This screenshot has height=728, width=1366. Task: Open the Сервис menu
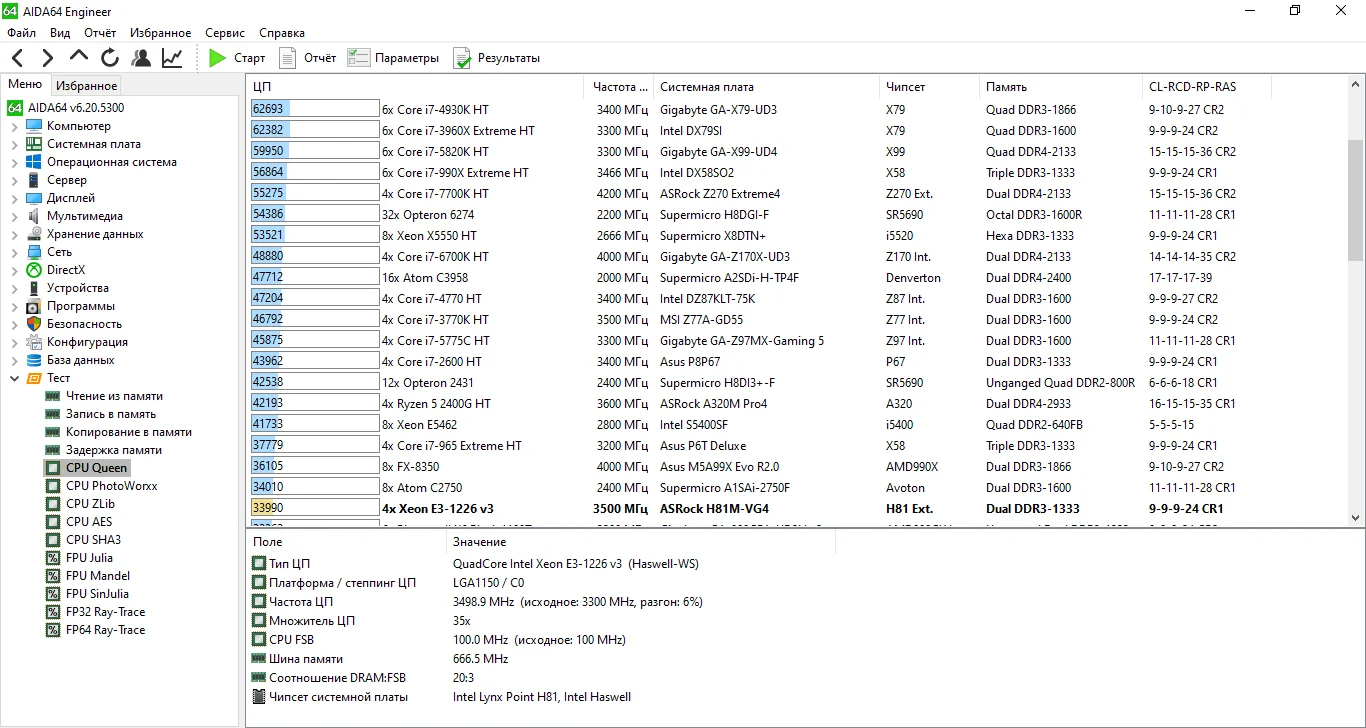pos(225,33)
